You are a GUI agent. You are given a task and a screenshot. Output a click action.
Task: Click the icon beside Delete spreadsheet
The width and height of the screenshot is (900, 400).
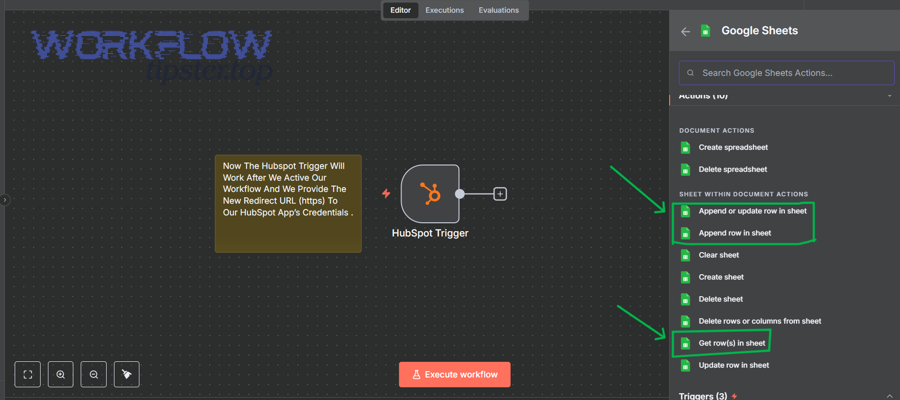click(x=685, y=169)
